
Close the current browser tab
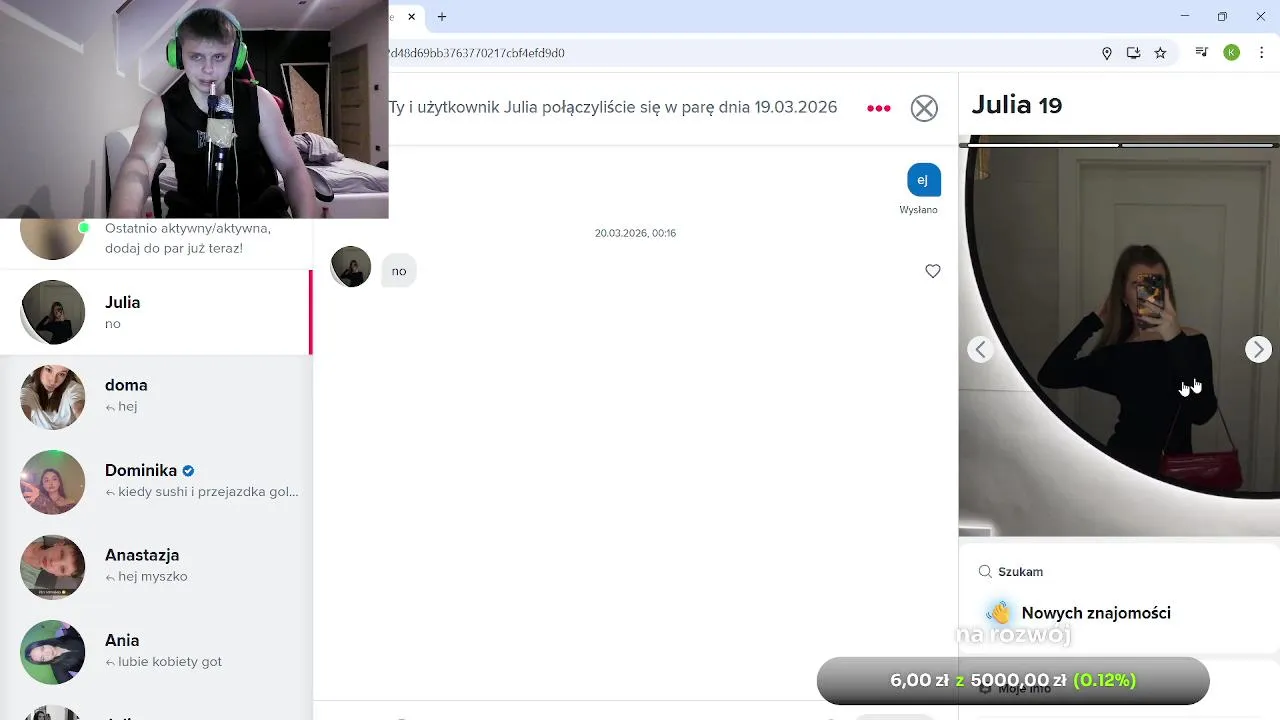(411, 17)
